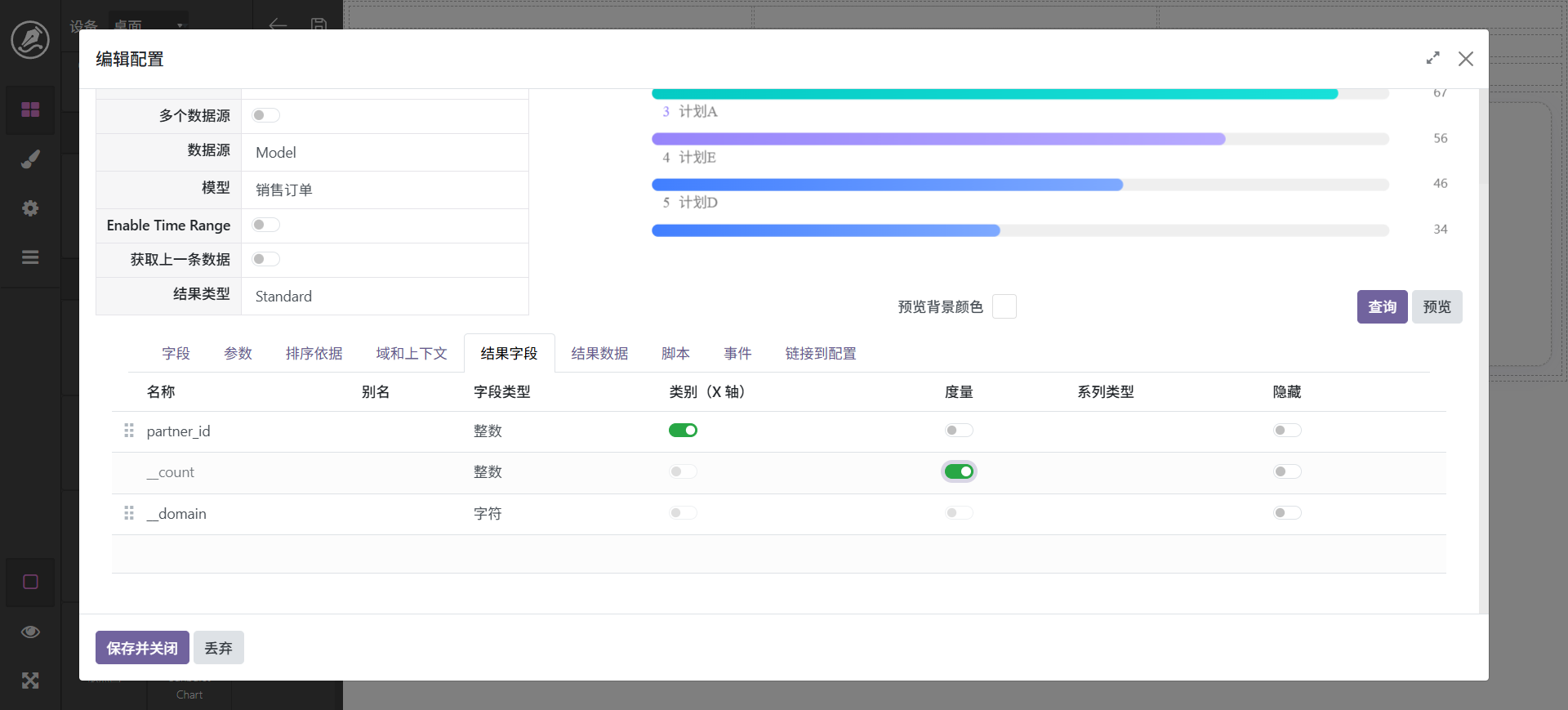The image size is (1568, 710).
Task: Disable the 度量 toggle for __count
Action: click(x=959, y=471)
